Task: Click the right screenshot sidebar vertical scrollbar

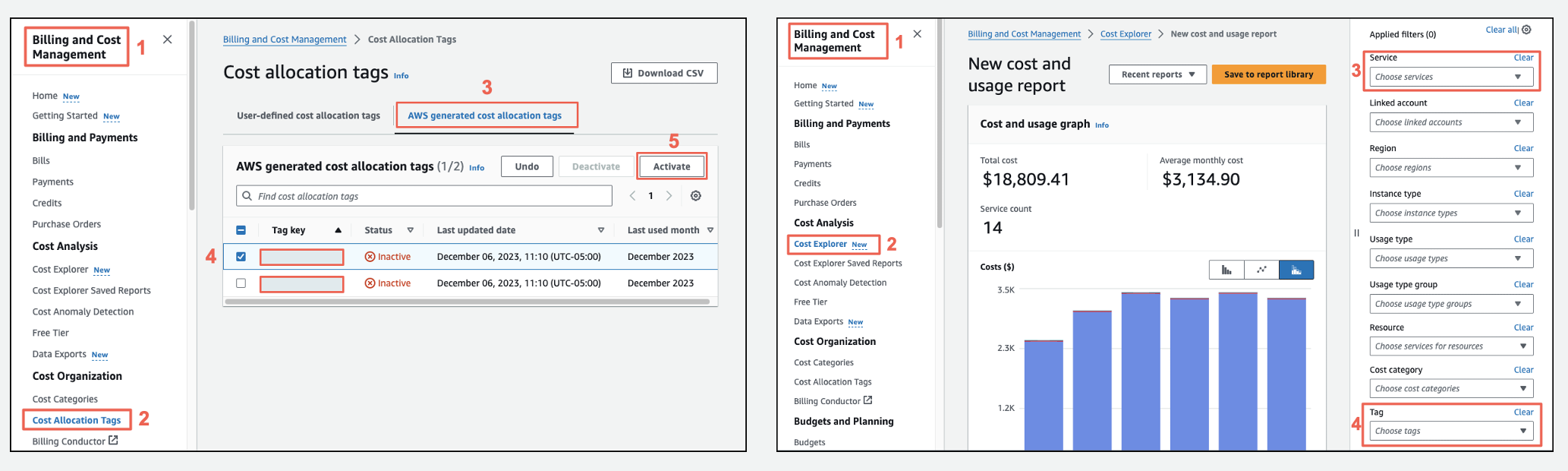Action: pyautogui.click(x=940, y=124)
